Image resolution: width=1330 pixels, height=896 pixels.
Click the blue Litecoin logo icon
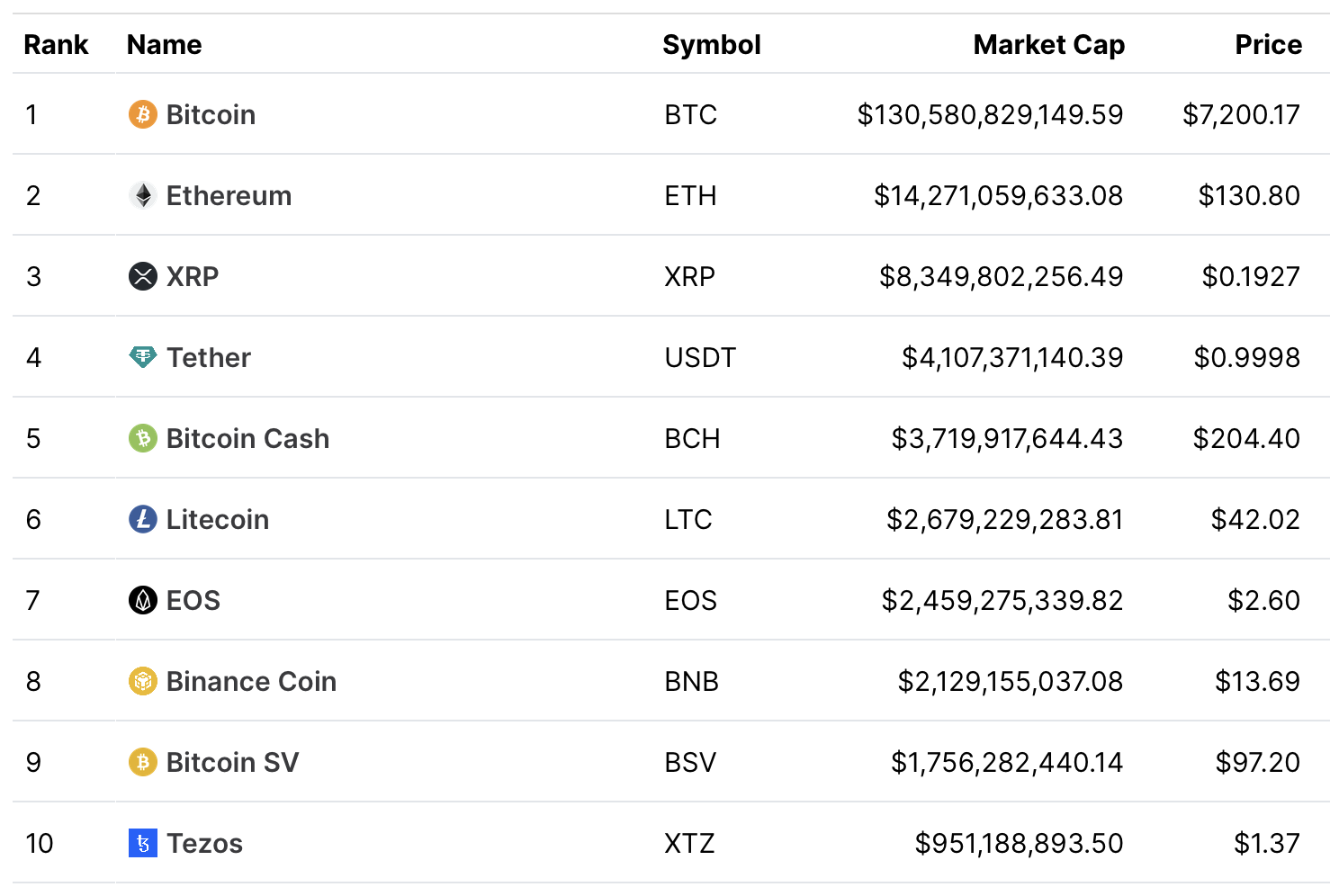pyautogui.click(x=142, y=519)
